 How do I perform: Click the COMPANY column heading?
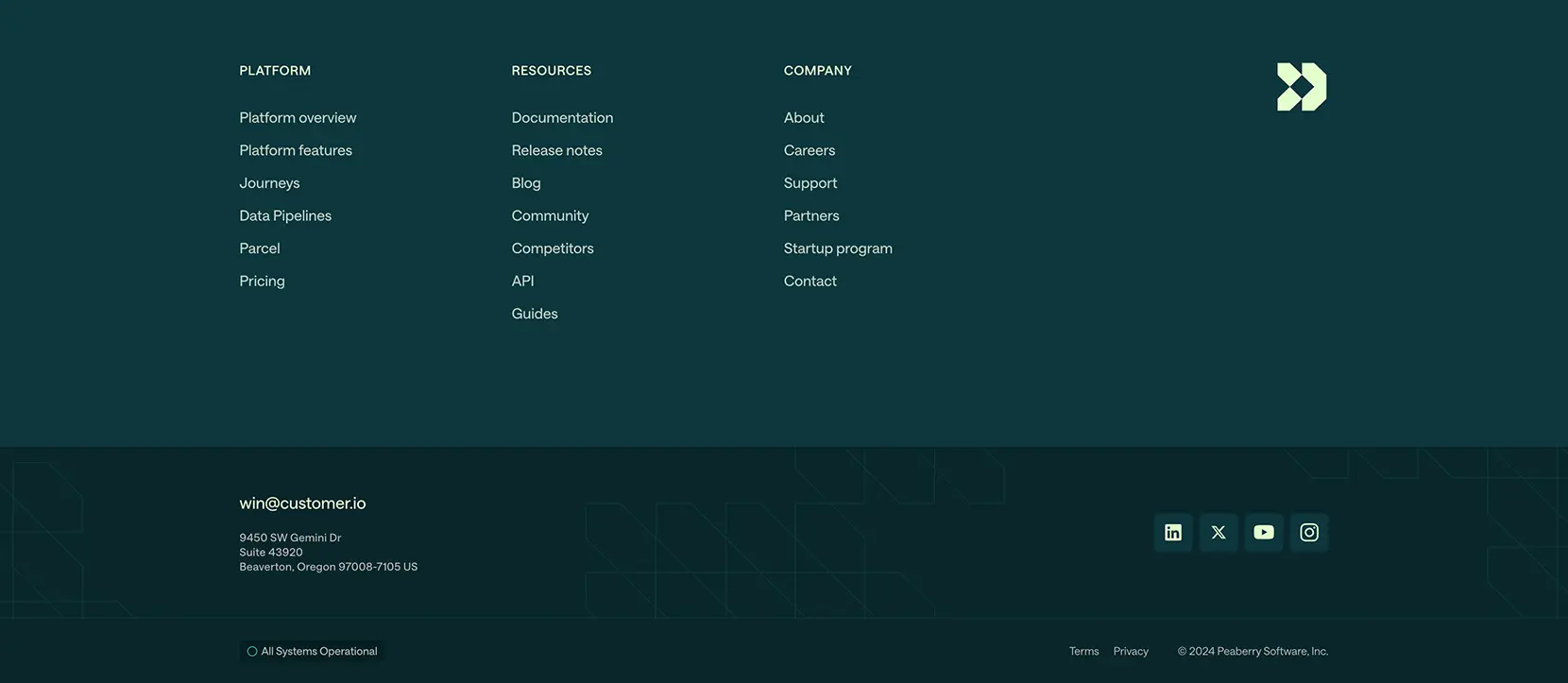tap(818, 71)
